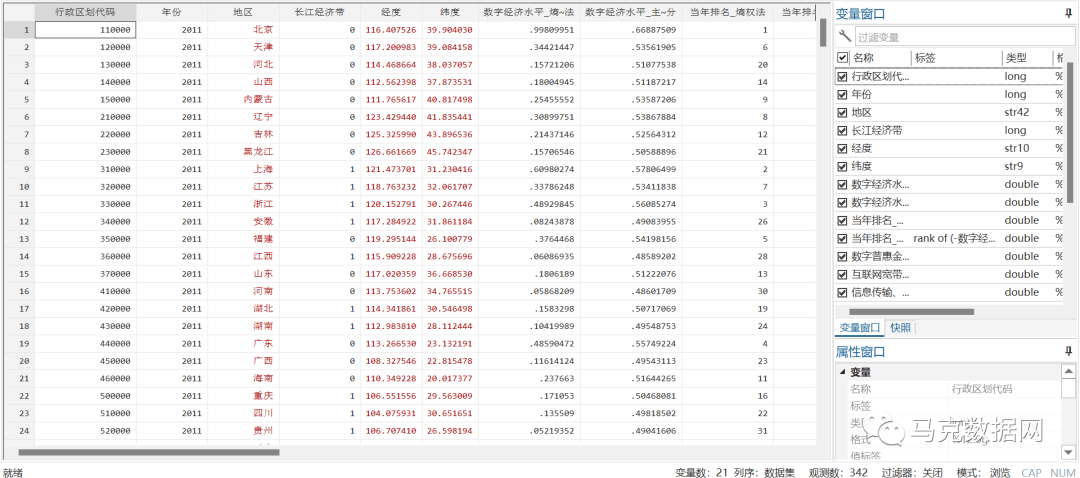The image size is (1080, 478).
Task: Select the 上海 region cell
Action: click(243, 169)
